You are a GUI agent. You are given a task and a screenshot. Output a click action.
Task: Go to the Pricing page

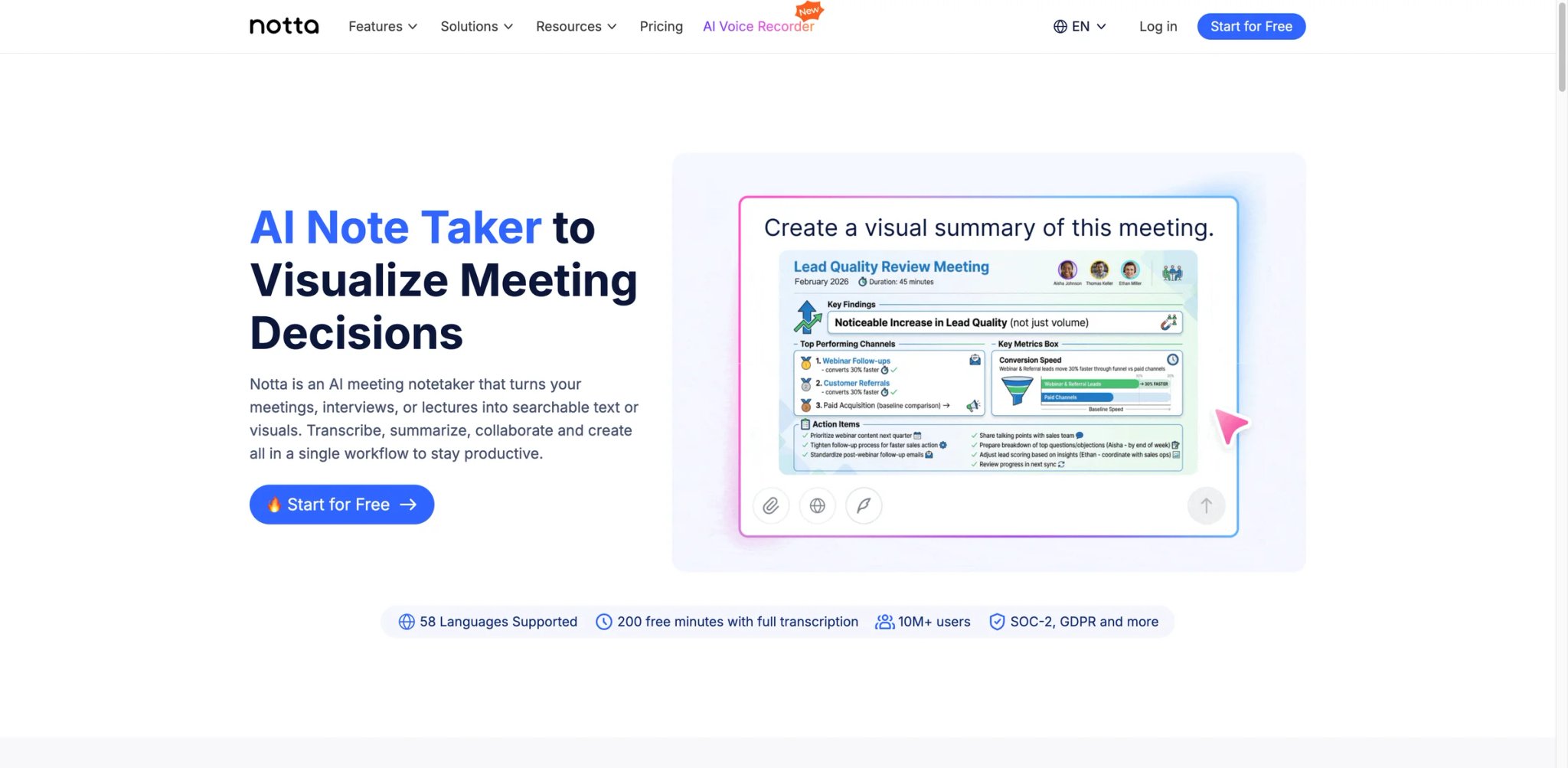661,26
